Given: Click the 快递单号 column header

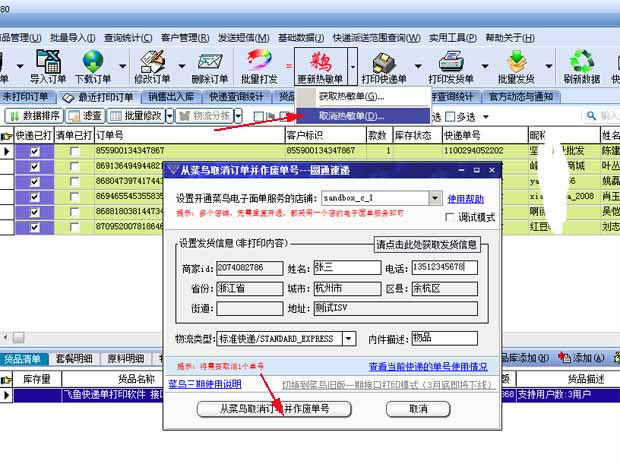Looking at the screenshot, I should [485, 136].
